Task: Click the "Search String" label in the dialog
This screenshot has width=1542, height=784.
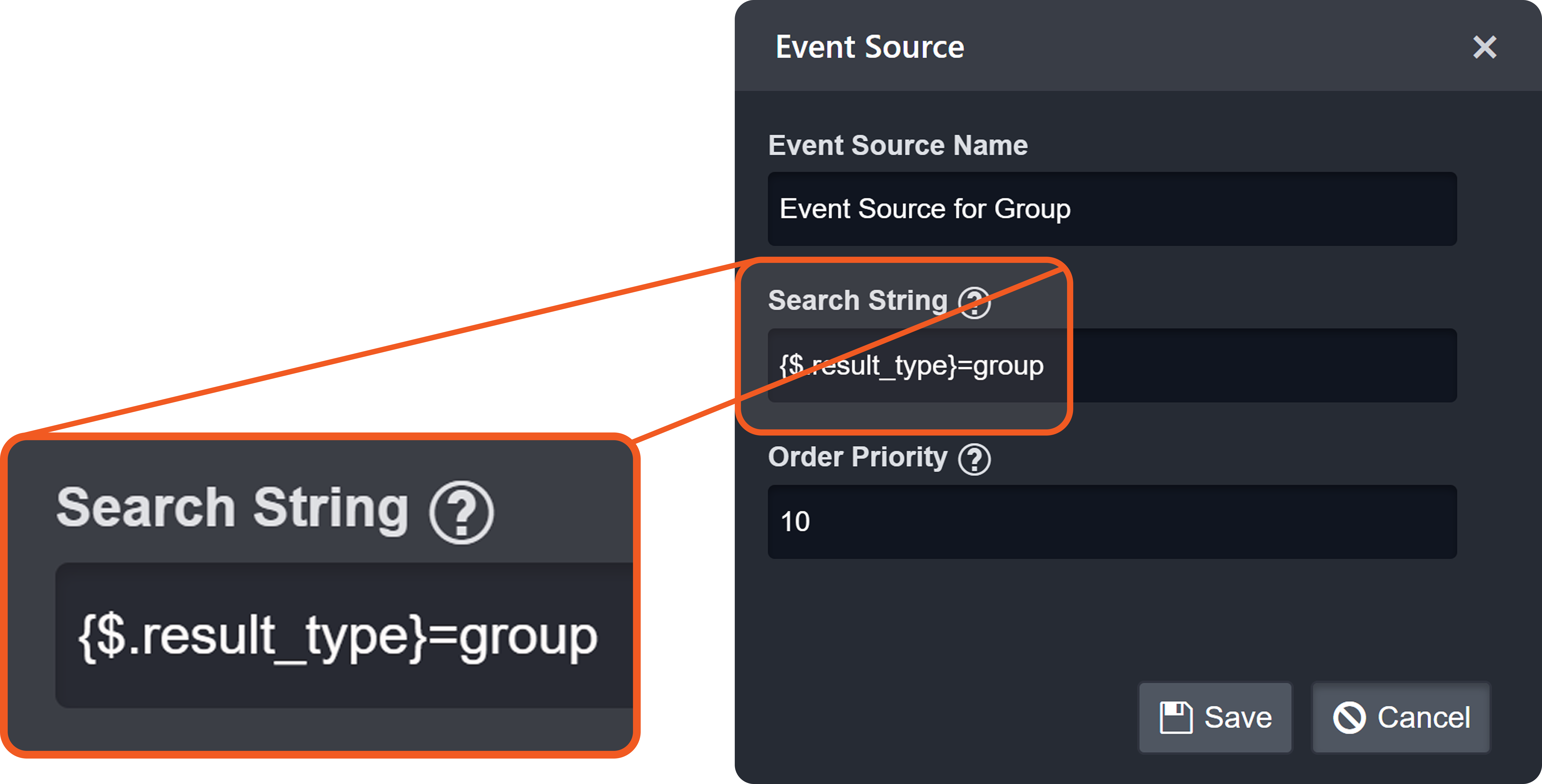Action: pyautogui.click(x=857, y=300)
